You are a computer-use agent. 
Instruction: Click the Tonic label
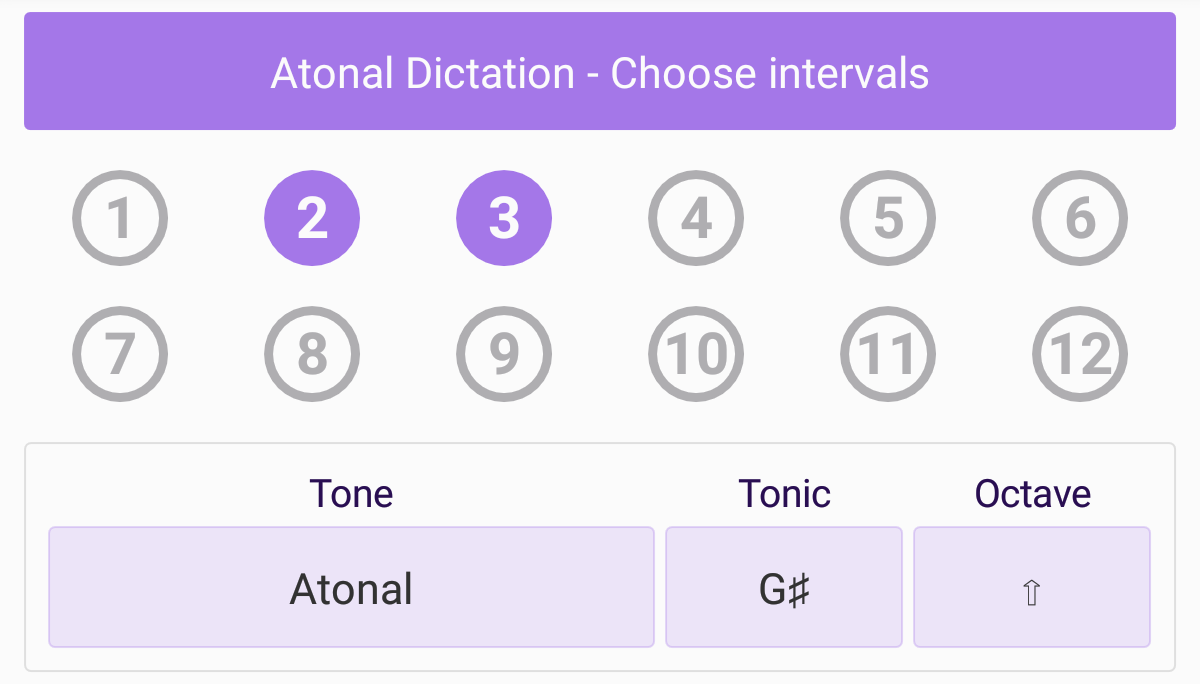pos(784,494)
